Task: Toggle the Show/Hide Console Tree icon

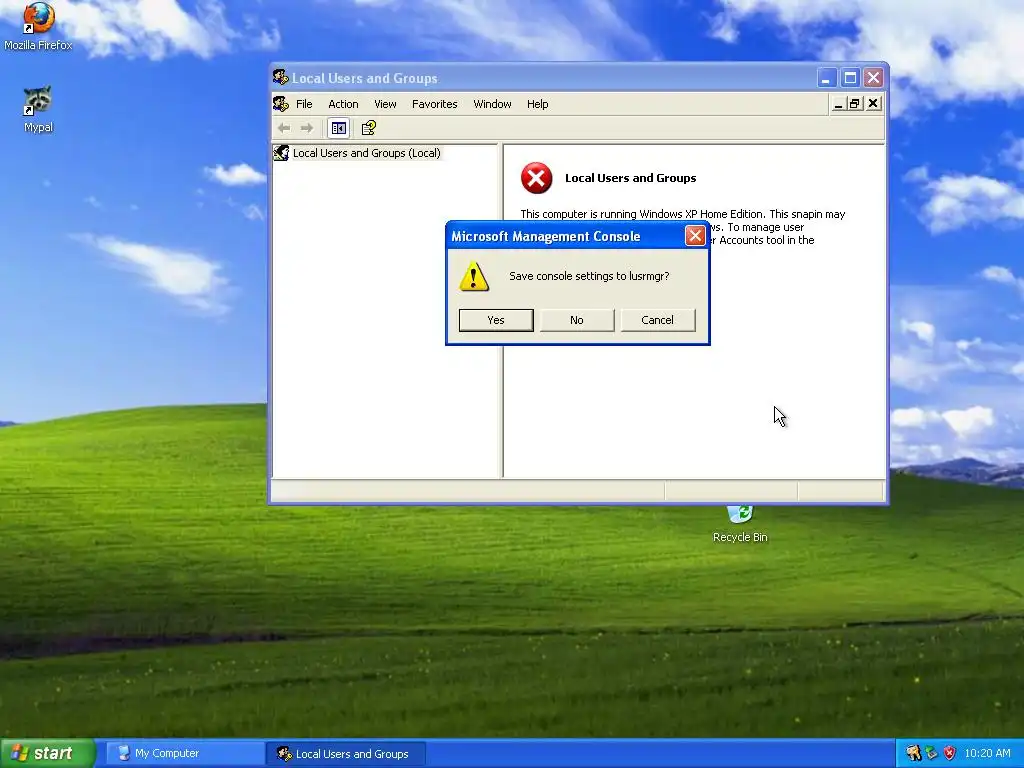Action: tap(338, 128)
